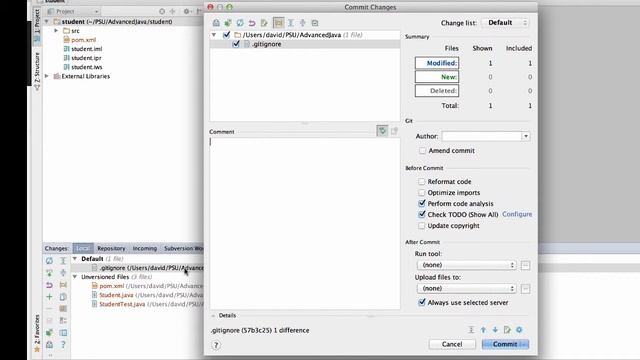Switch to the Repository tab in Changes
This screenshot has width=640, height=360.
(x=111, y=248)
